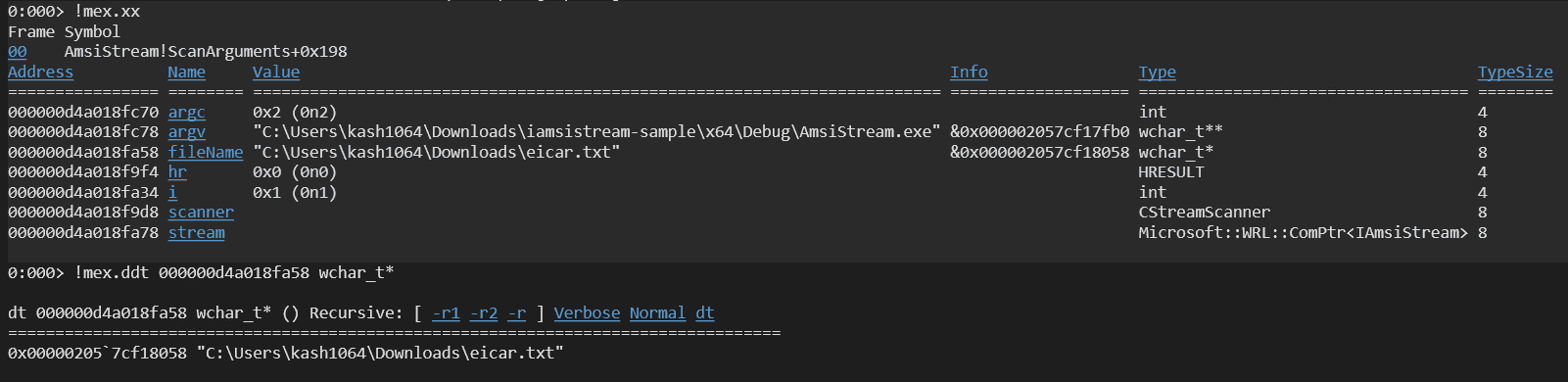Select the -r1 recursive option
Viewport: 1568px width, 382px height.
pos(446,313)
